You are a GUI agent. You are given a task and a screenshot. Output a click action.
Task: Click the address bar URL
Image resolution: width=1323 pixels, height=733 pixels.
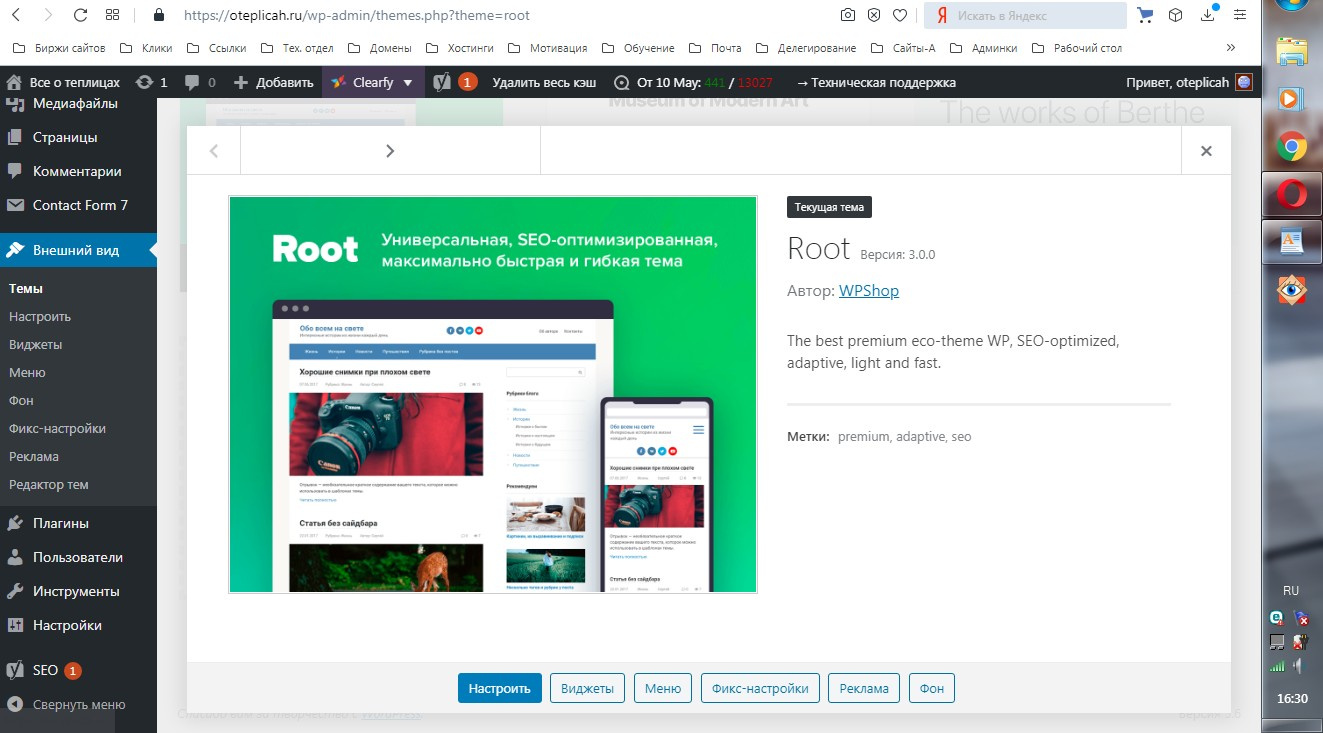pyautogui.click(x=357, y=16)
